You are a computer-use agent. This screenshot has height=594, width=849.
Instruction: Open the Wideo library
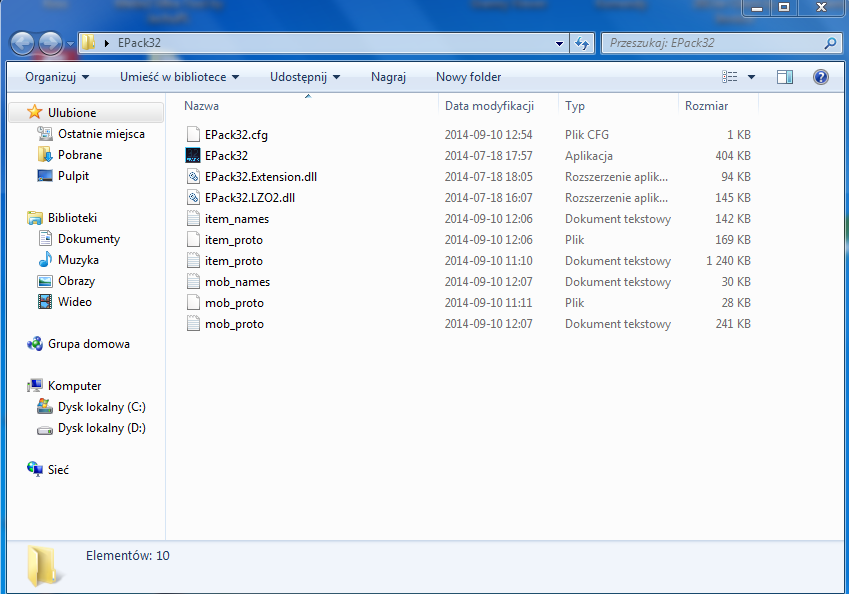75,302
